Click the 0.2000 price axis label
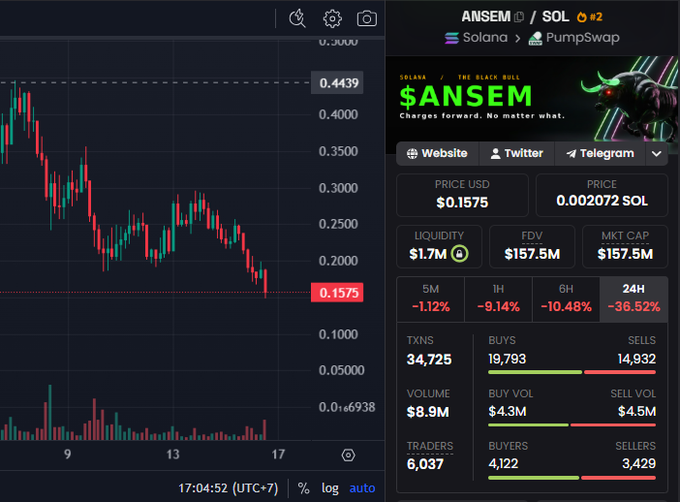Screen dimensions: 680x502 click(338, 261)
